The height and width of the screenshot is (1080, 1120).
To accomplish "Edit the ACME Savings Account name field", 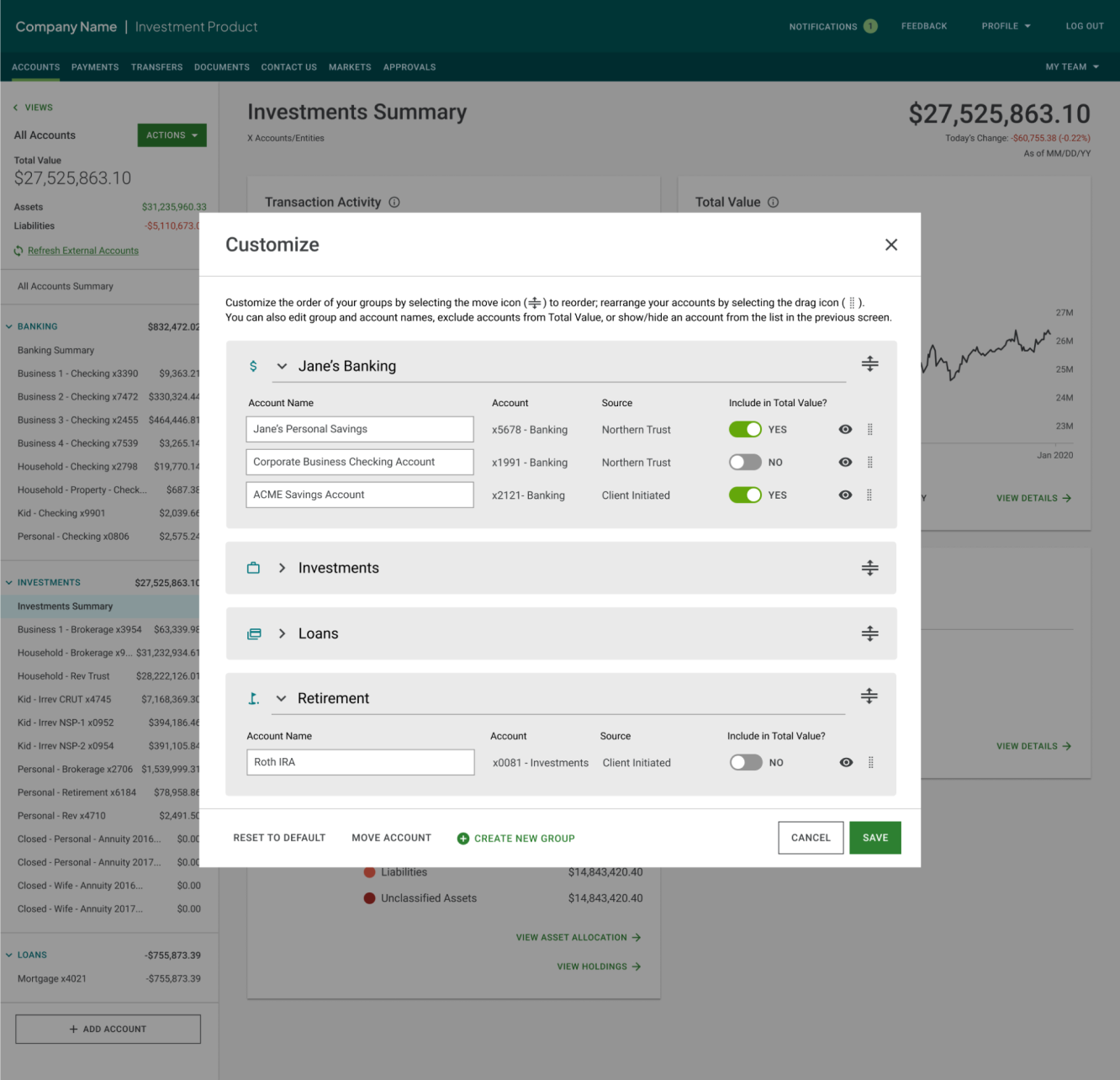I will 360,495.
